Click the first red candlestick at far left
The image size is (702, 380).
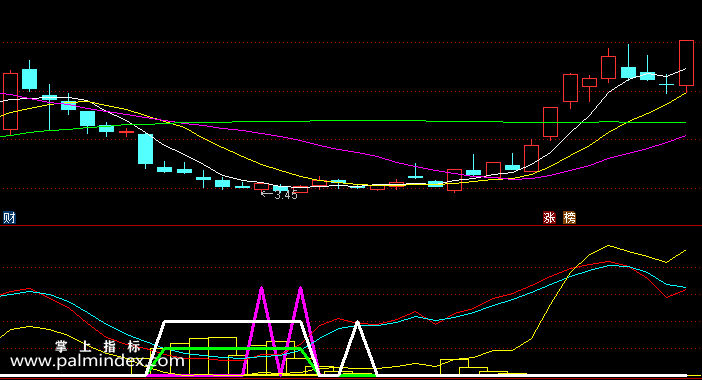(x=10, y=102)
